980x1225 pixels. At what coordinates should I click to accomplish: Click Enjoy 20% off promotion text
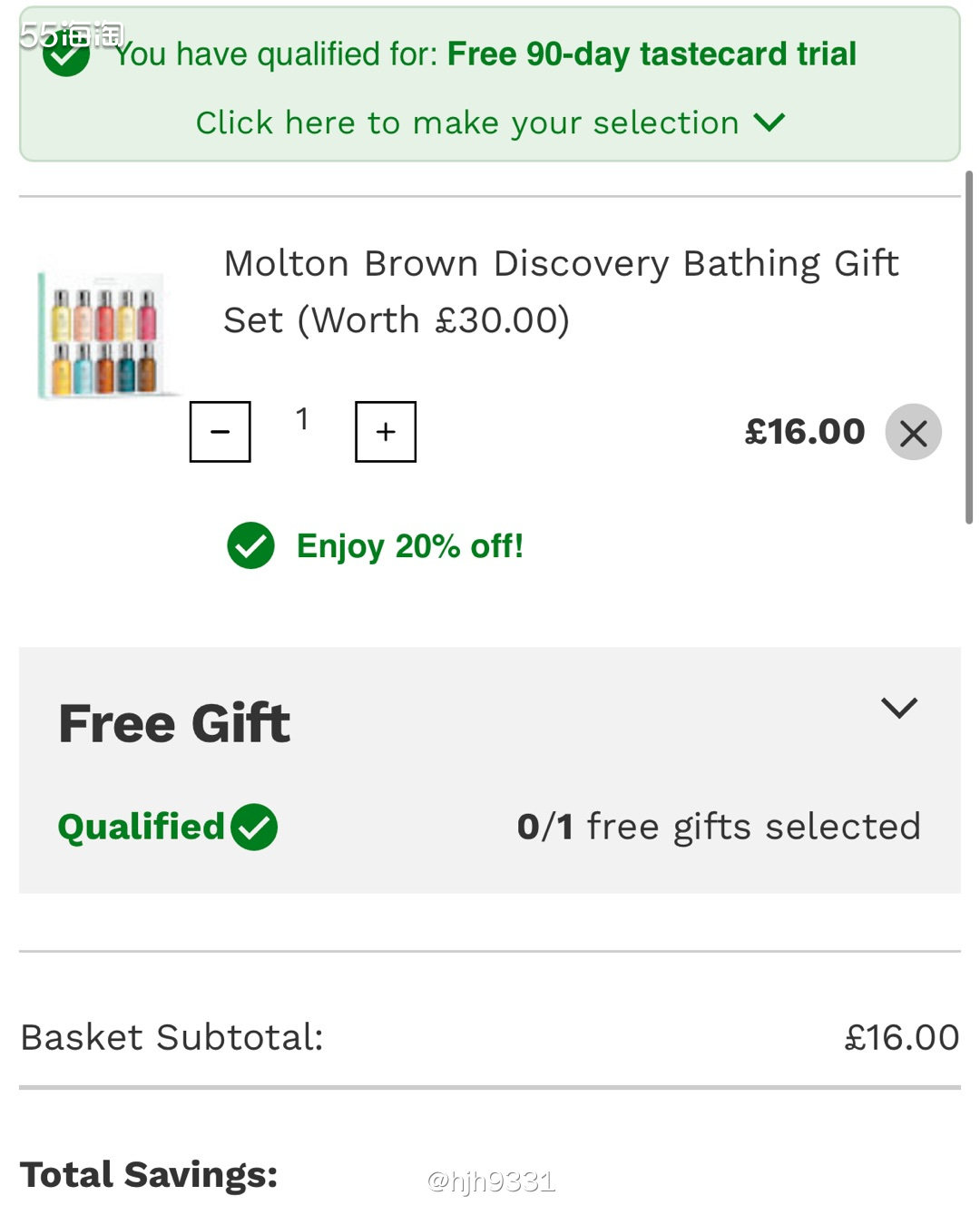(x=410, y=546)
